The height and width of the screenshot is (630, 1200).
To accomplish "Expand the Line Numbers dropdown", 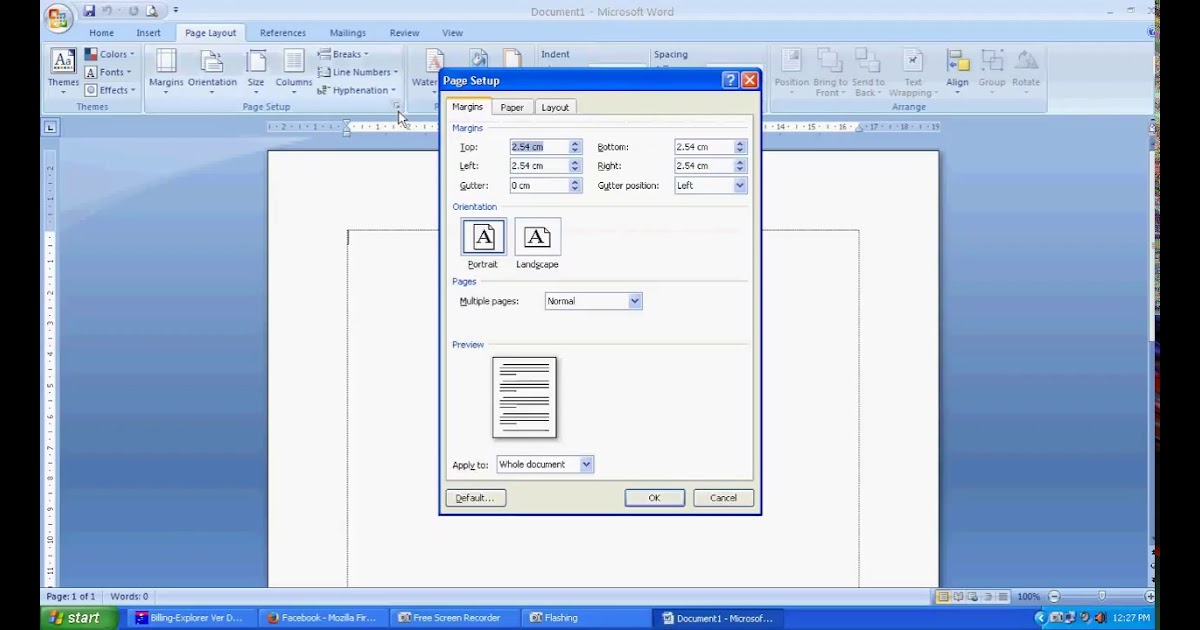I will (x=358, y=72).
